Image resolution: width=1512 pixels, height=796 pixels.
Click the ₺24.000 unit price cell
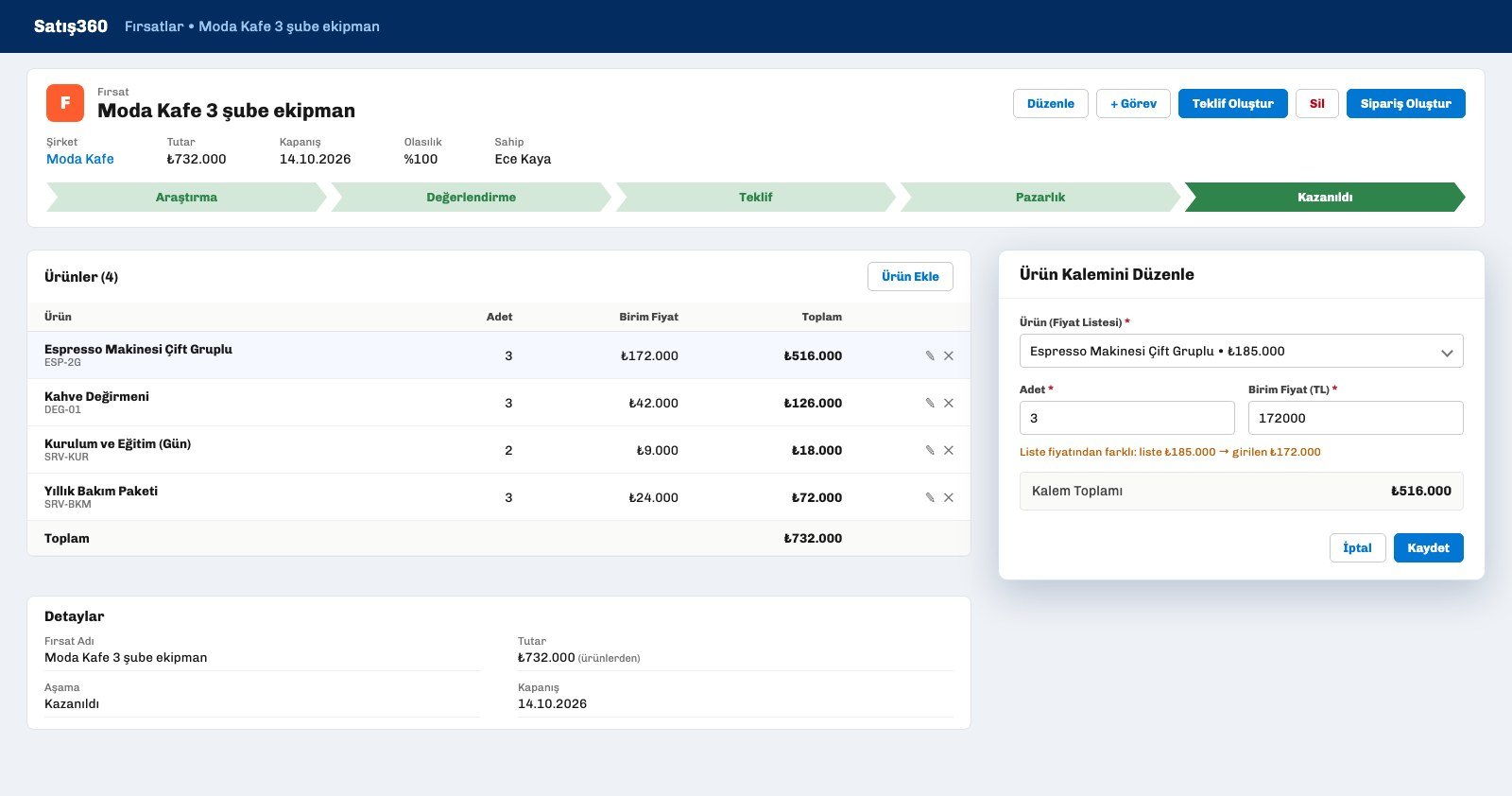(654, 497)
